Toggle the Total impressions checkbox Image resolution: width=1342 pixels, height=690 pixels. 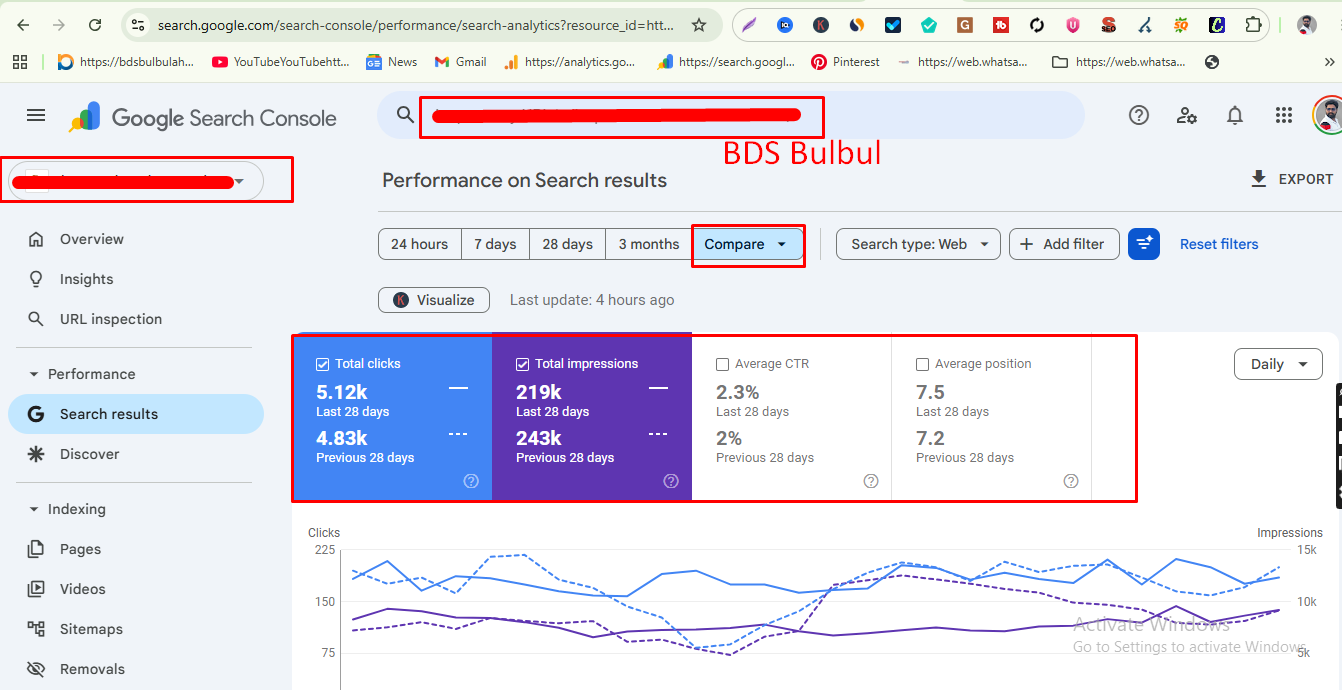click(522, 364)
